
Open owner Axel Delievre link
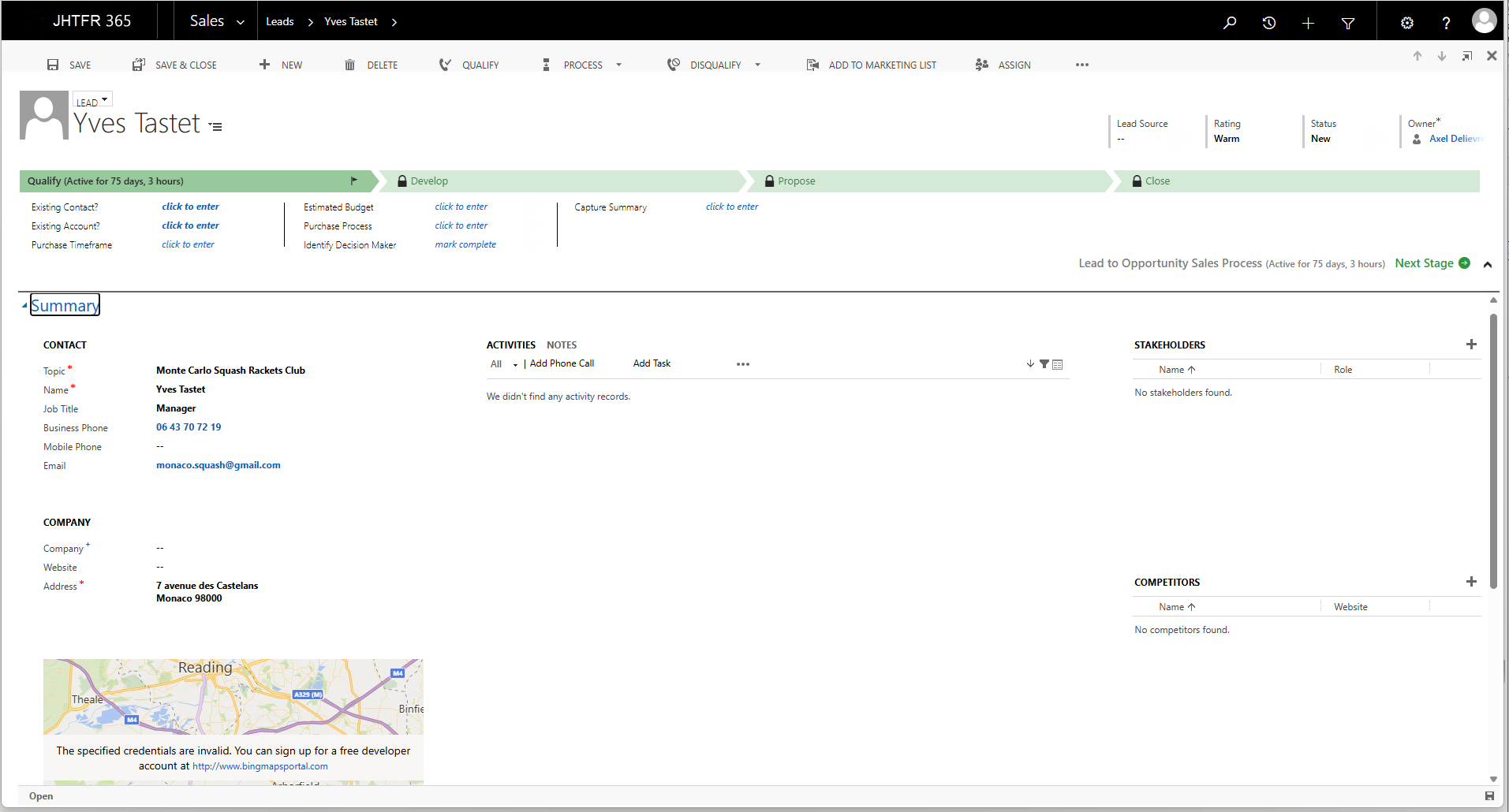[1456, 139]
